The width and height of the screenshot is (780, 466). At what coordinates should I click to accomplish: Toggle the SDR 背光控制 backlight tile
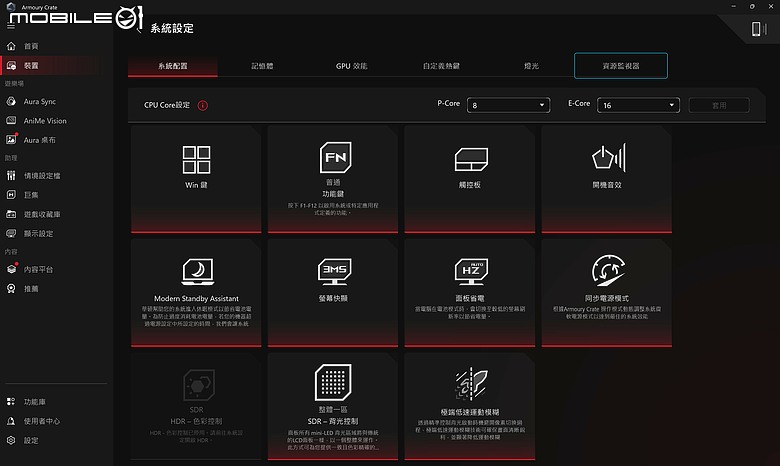coord(333,406)
